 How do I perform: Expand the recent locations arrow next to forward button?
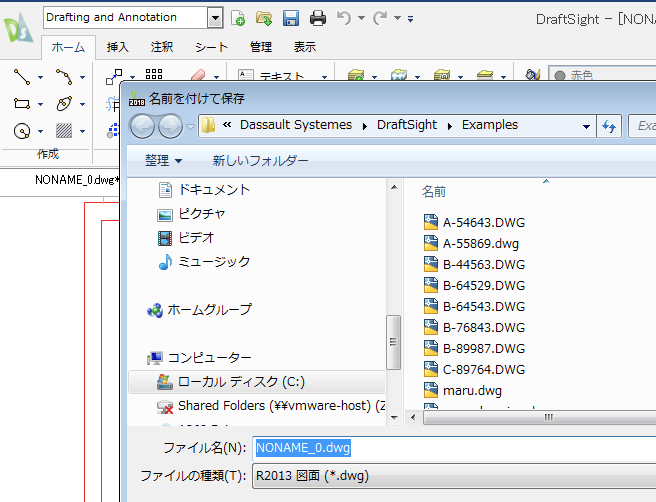click(190, 126)
